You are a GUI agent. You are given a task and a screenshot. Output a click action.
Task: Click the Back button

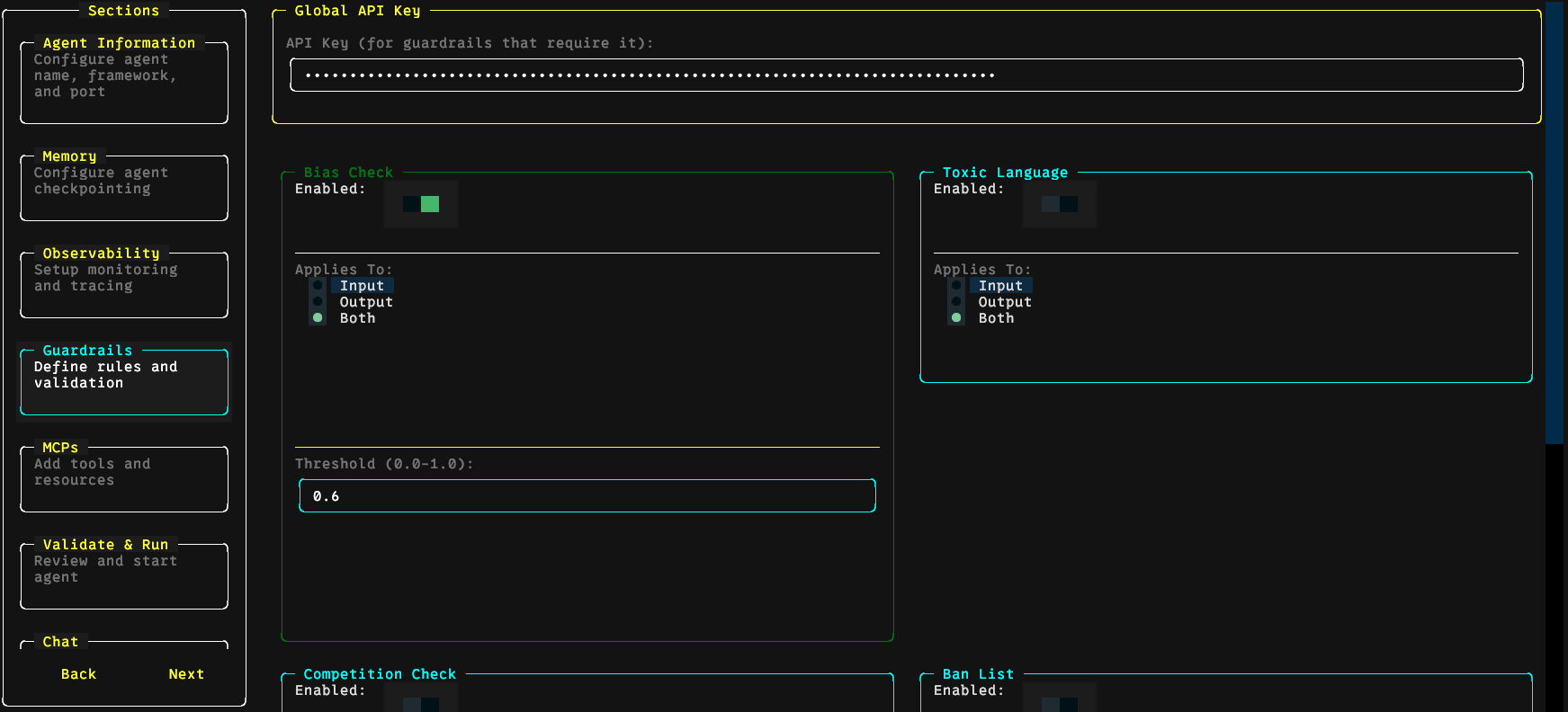point(78,674)
